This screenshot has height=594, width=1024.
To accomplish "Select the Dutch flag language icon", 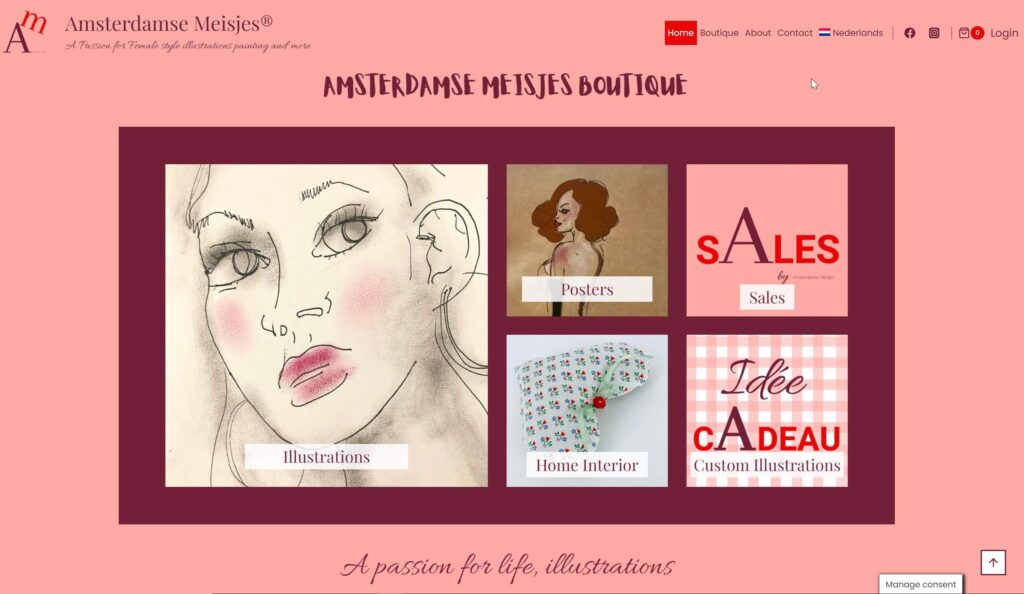I will (x=824, y=32).
